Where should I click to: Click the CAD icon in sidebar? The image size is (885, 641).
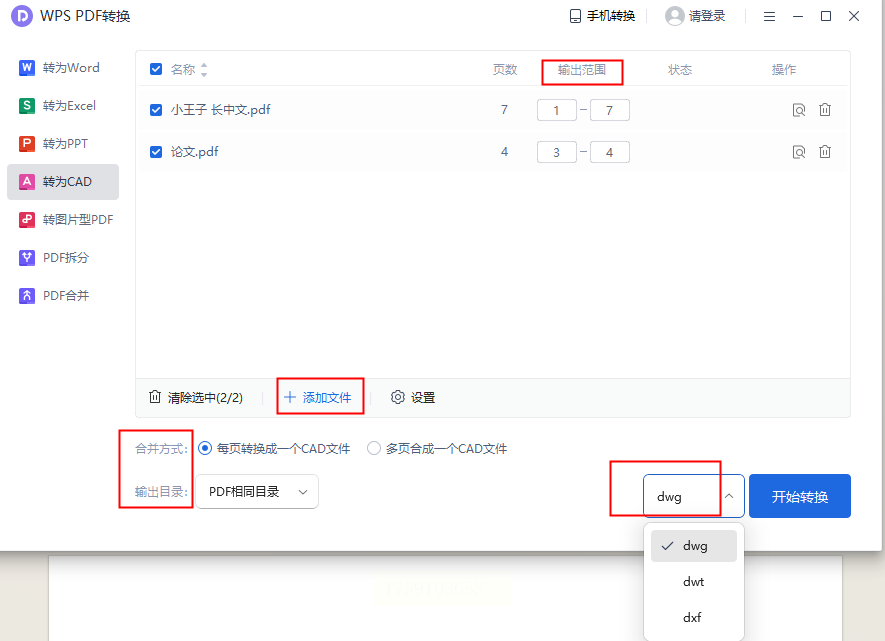pos(27,182)
